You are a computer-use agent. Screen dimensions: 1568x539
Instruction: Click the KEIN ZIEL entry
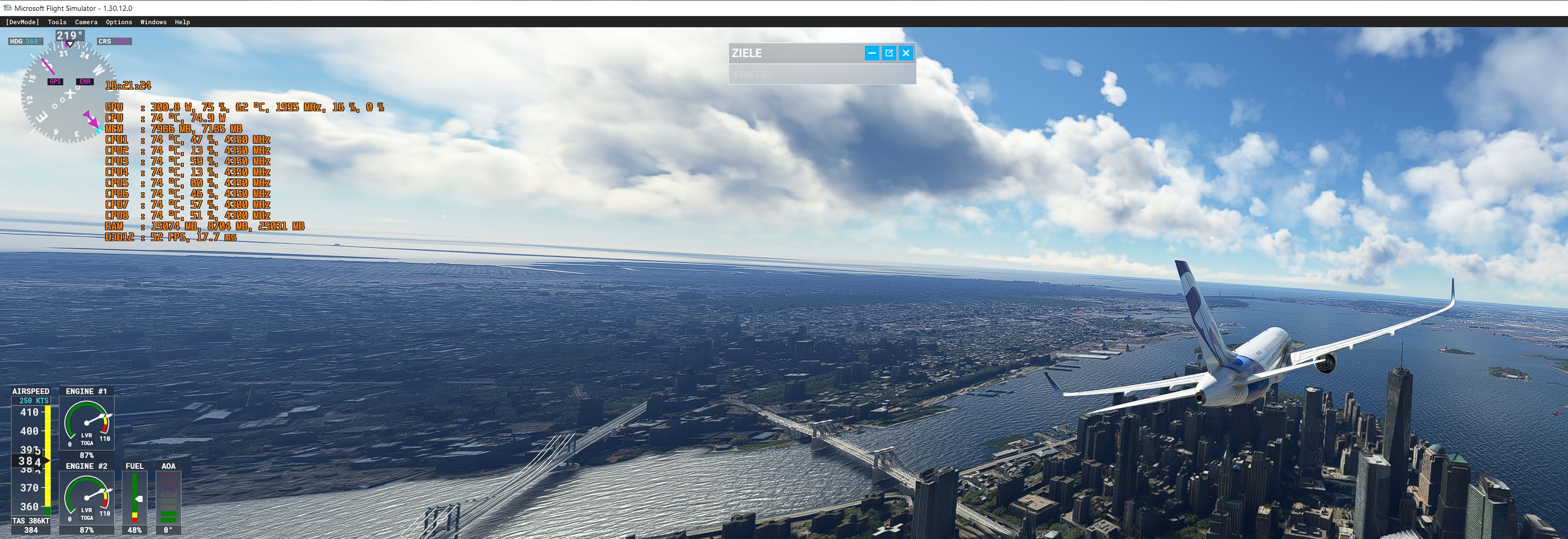[753, 74]
